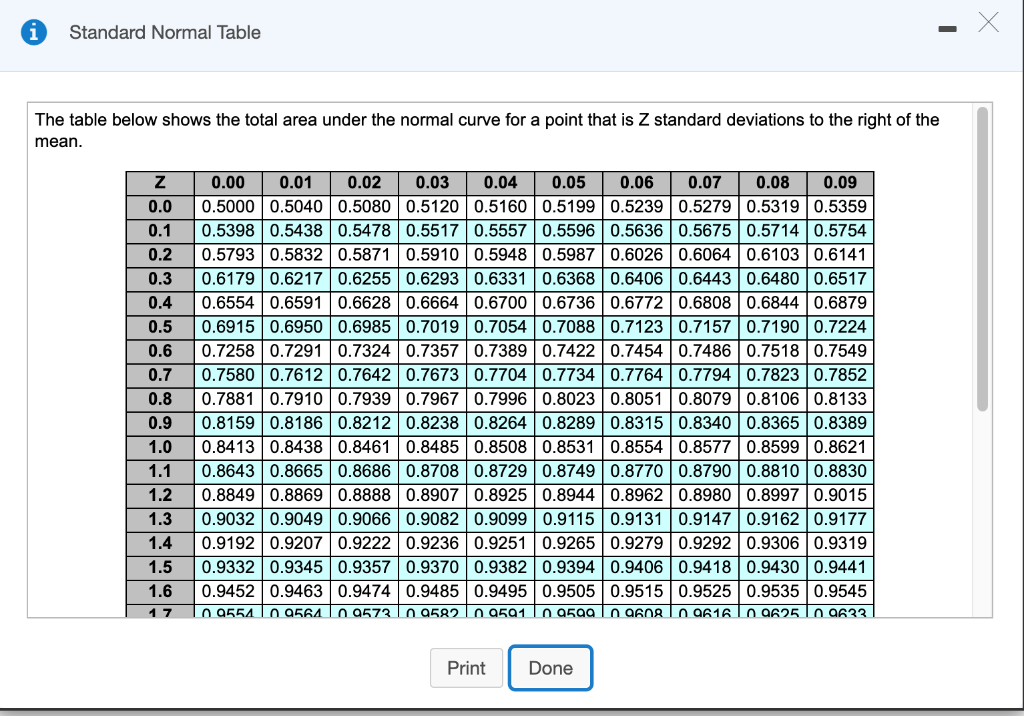Click the minimize dash icon top right
This screenshot has width=1024, height=716.
[946, 30]
